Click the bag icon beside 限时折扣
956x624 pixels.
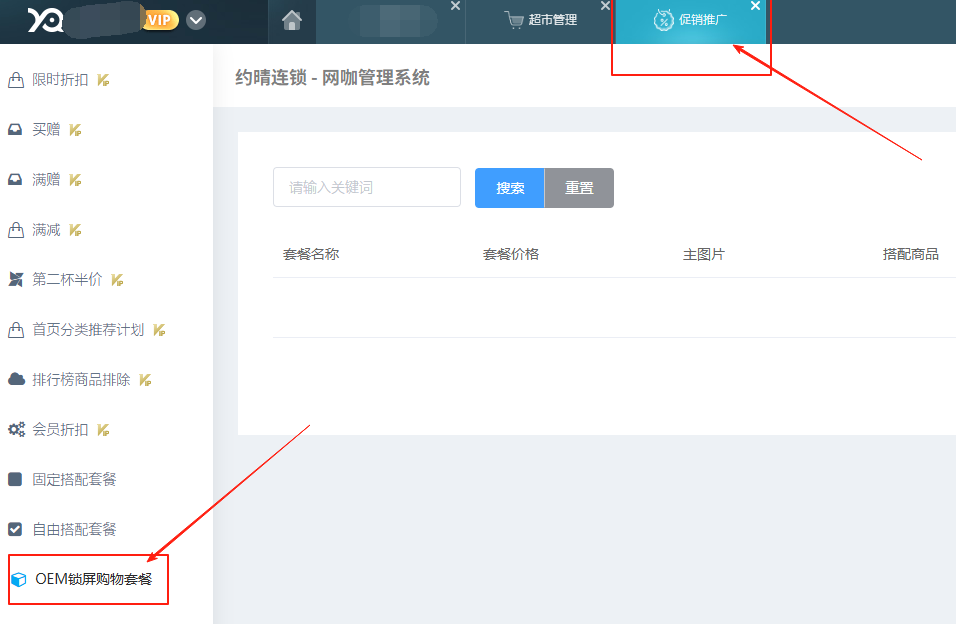tap(16, 80)
